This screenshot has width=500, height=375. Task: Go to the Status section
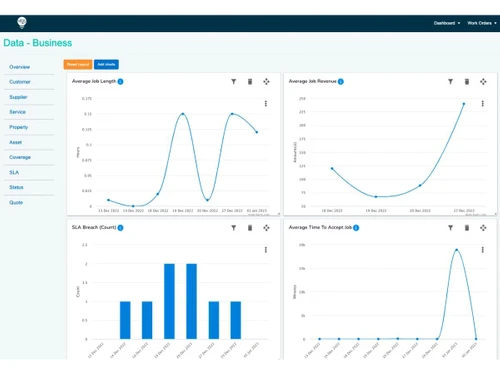coord(16,187)
